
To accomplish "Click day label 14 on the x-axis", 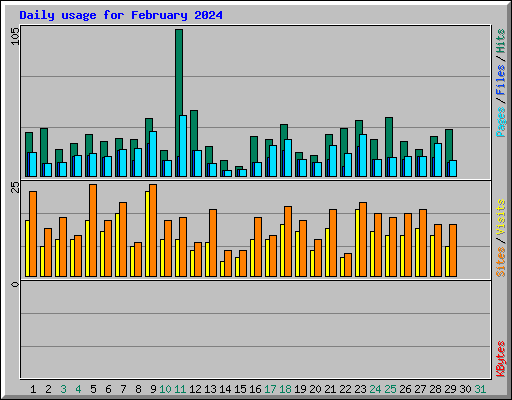I will pyautogui.click(x=225, y=389).
